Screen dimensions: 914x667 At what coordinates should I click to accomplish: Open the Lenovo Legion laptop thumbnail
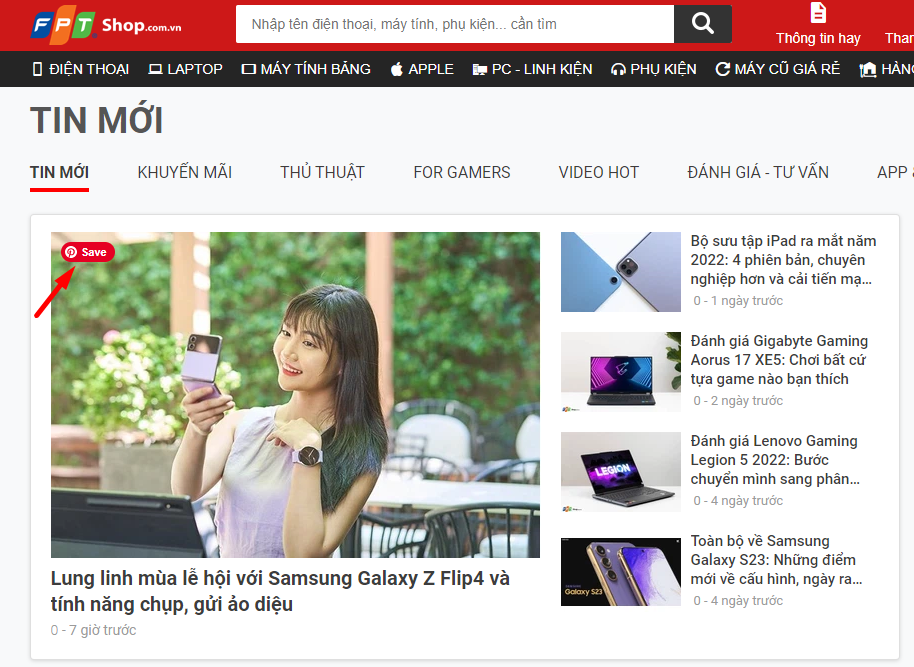[621, 472]
